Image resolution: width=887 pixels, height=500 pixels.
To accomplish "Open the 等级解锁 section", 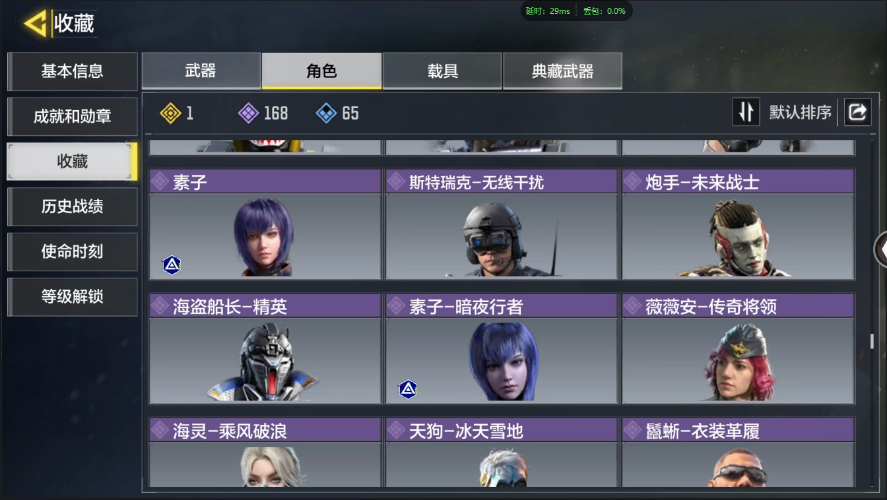I will tap(72, 296).
